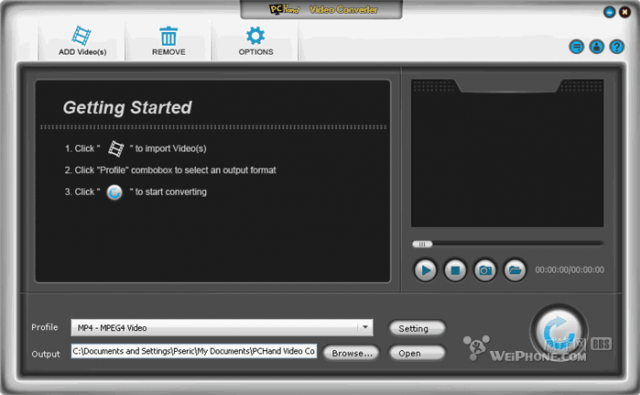The height and width of the screenshot is (395, 640).
Task: Play the preview video
Action: [x=425, y=270]
